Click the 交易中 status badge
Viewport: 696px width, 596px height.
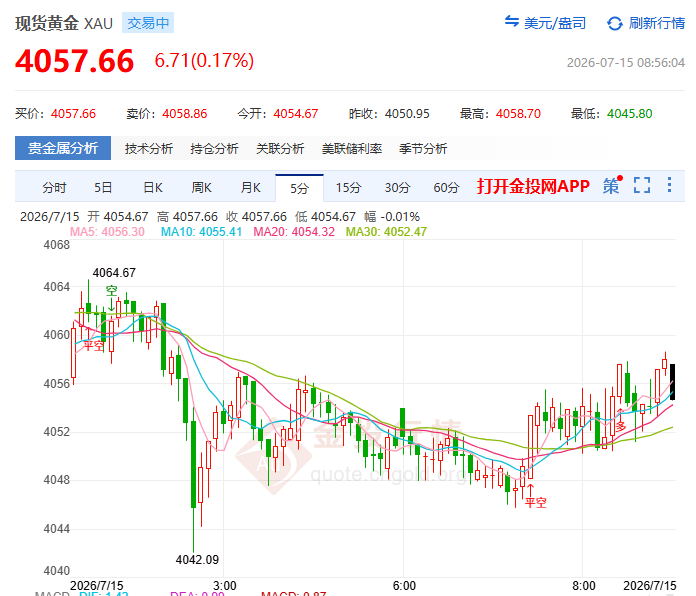point(148,23)
